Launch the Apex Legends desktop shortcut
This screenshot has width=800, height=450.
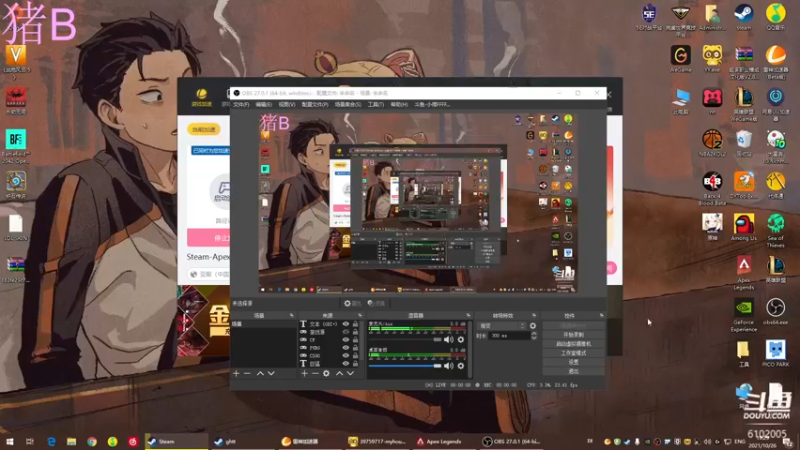pyautogui.click(x=743, y=272)
